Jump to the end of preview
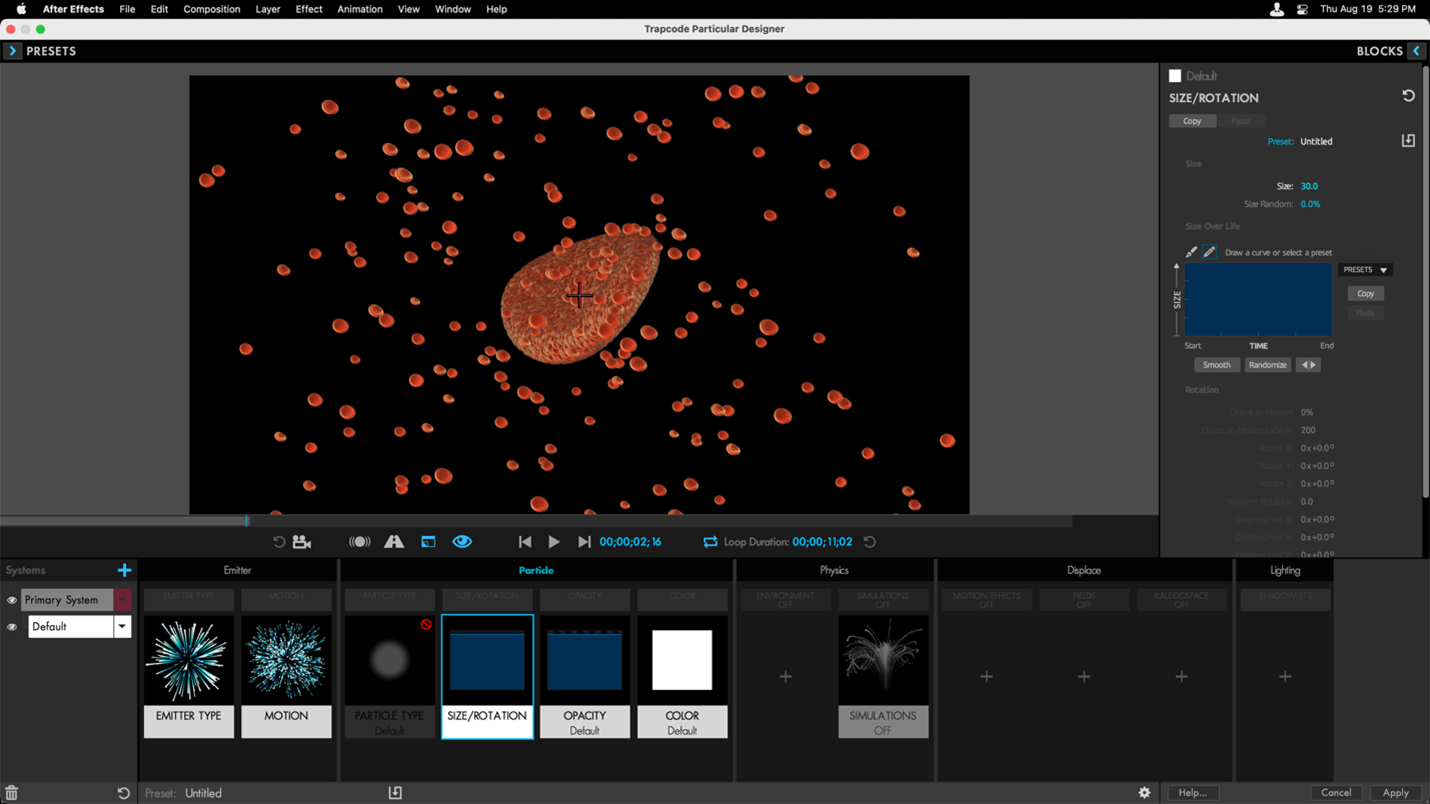The width and height of the screenshot is (1430, 804). click(x=584, y=542)
